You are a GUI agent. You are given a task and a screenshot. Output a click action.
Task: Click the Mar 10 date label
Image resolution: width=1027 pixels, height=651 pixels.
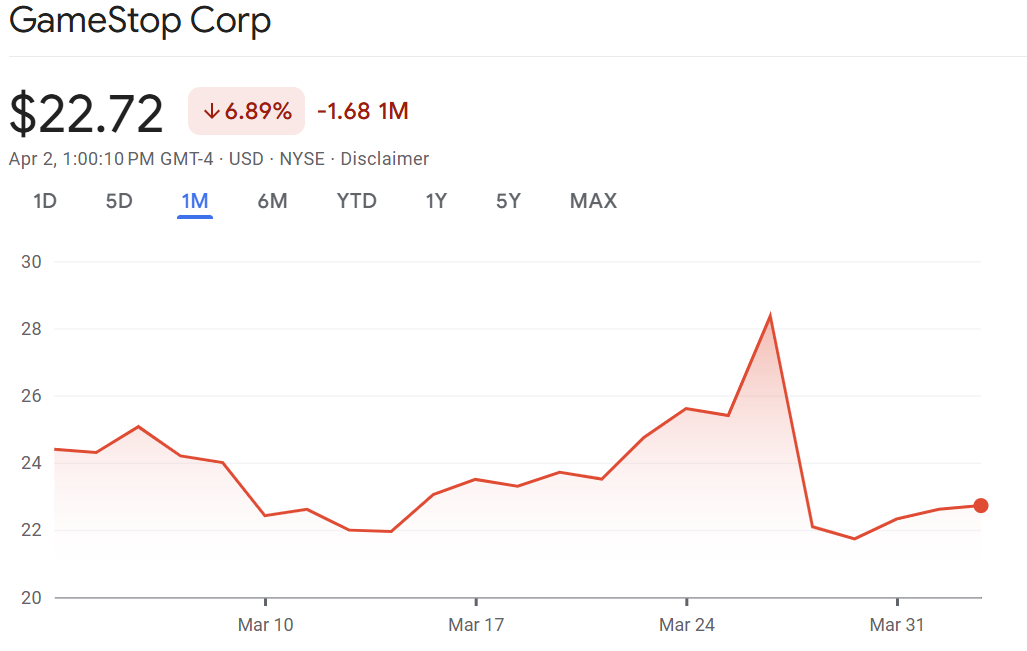point(266,626)
